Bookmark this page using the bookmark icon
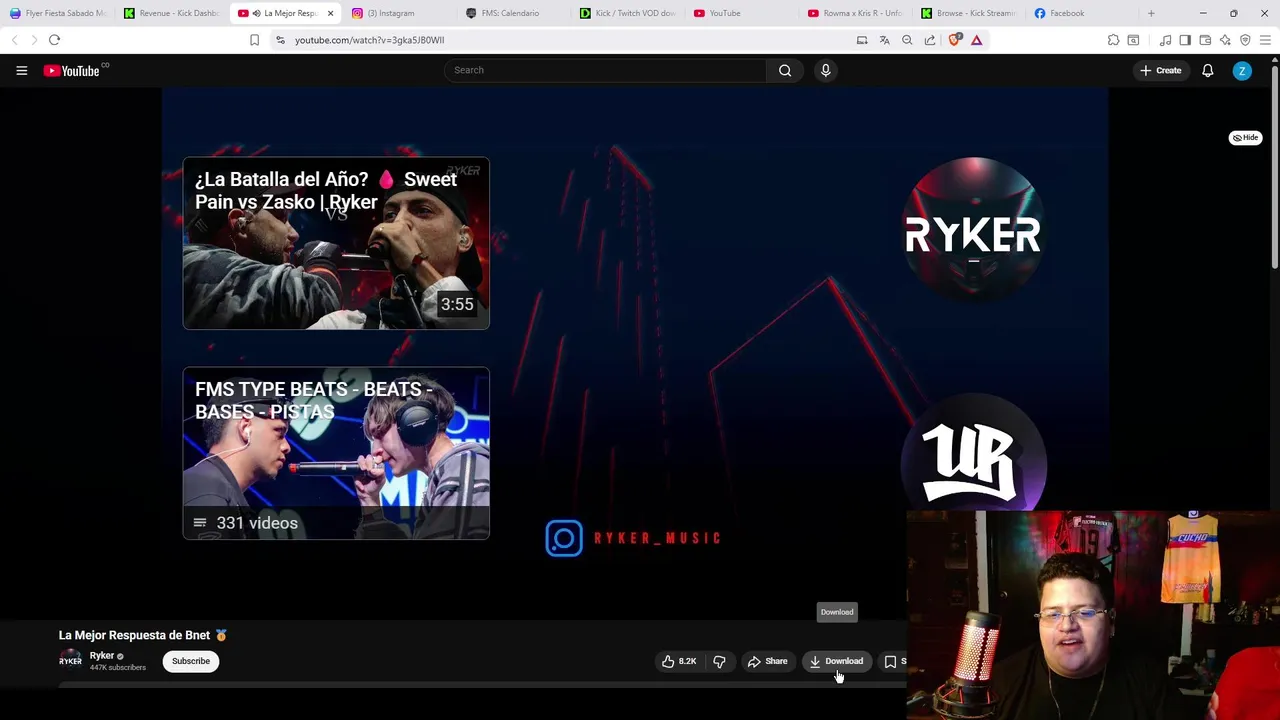The image size is (1280, 720). [x=254, y=40]
